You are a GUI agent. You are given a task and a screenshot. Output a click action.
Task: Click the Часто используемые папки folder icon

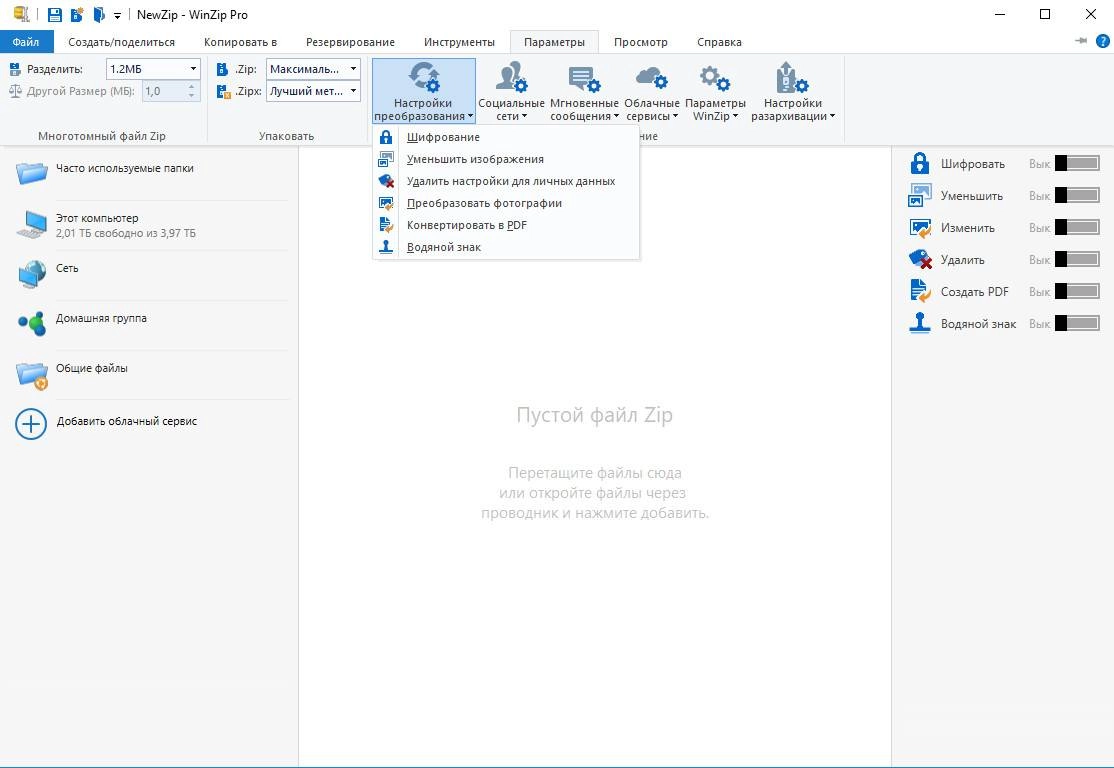point(32,173)
